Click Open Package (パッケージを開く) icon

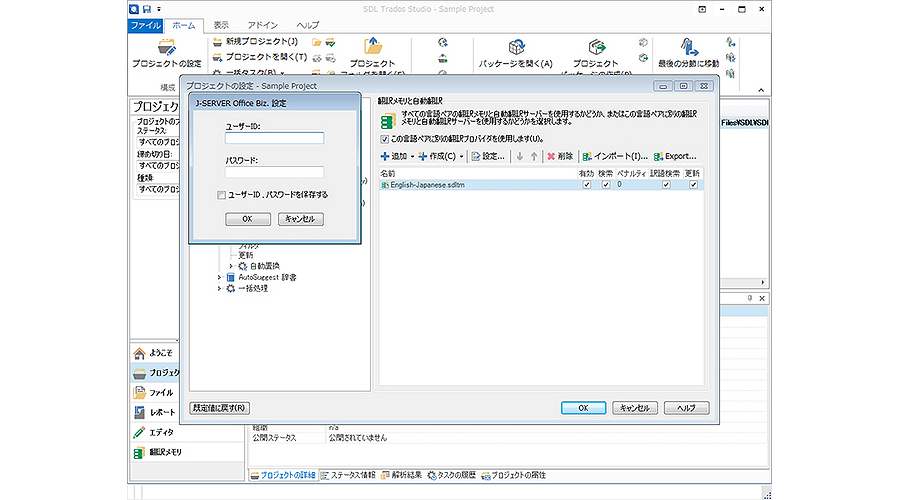click(x=516, y=47)
